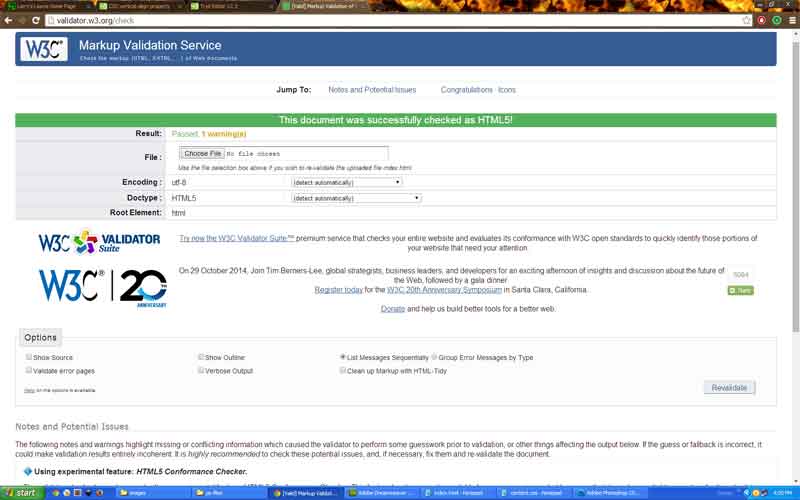The height and width of the screenshot is (500, 800).
Task: Click the Revalidate button
Action: tap(729, 388)
